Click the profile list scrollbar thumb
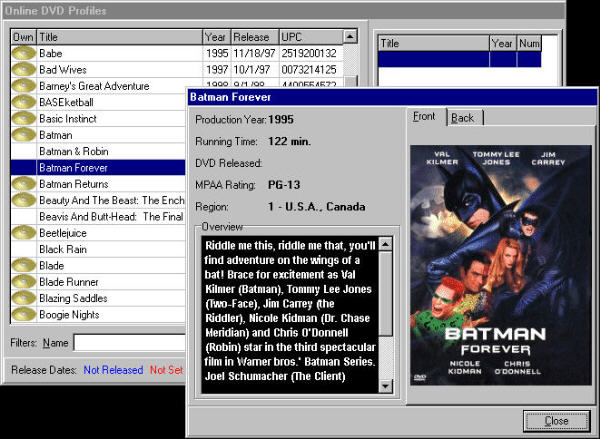 [x=351, y=82]
